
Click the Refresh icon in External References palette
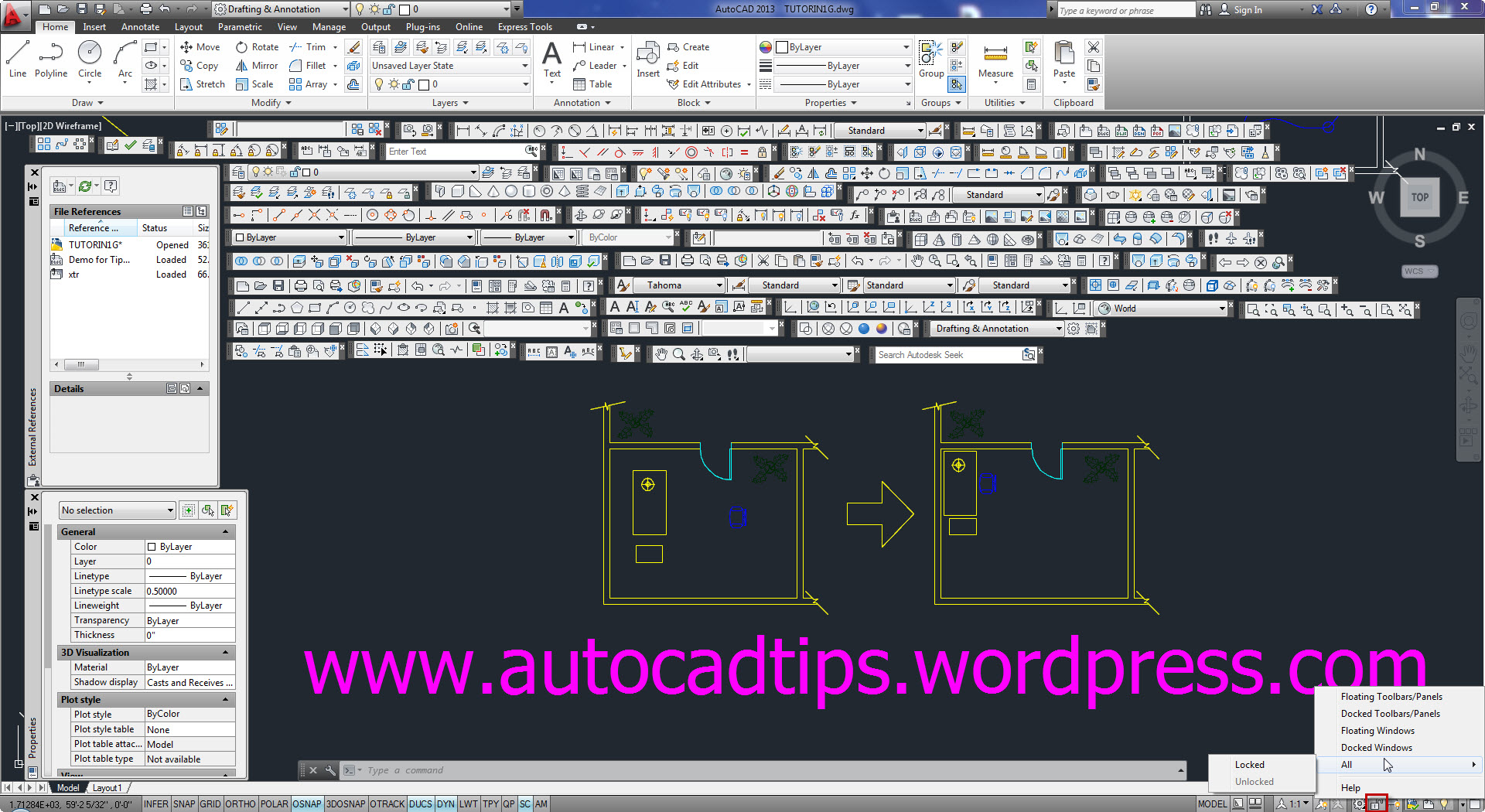point(84,186)
